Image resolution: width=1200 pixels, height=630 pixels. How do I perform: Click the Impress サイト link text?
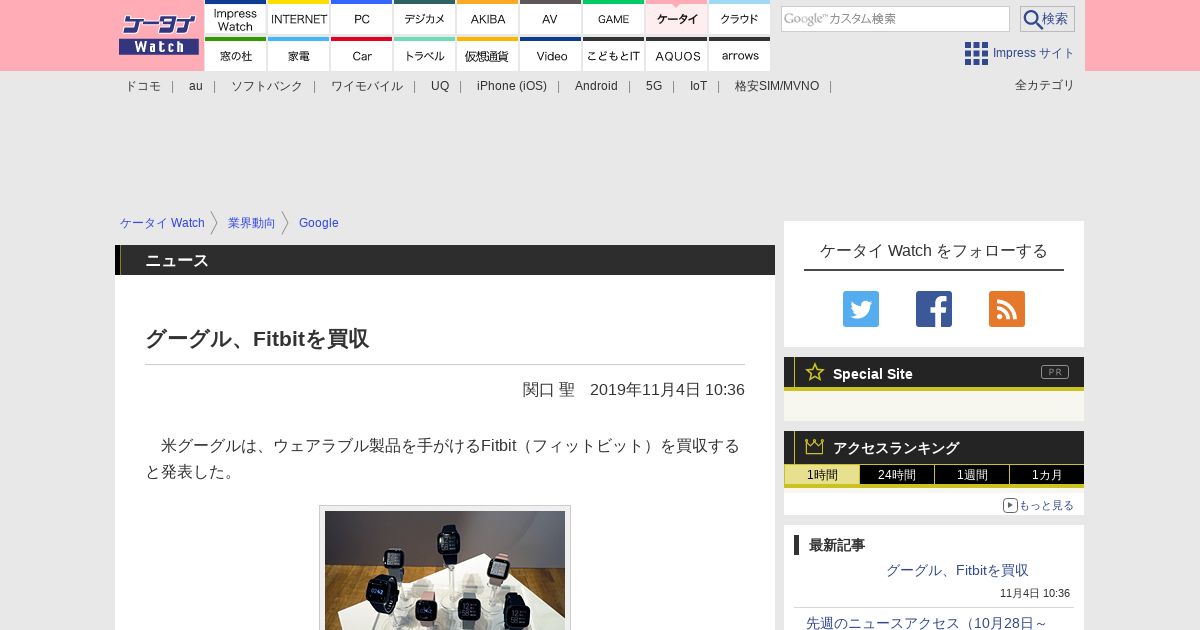(1034, 53)
